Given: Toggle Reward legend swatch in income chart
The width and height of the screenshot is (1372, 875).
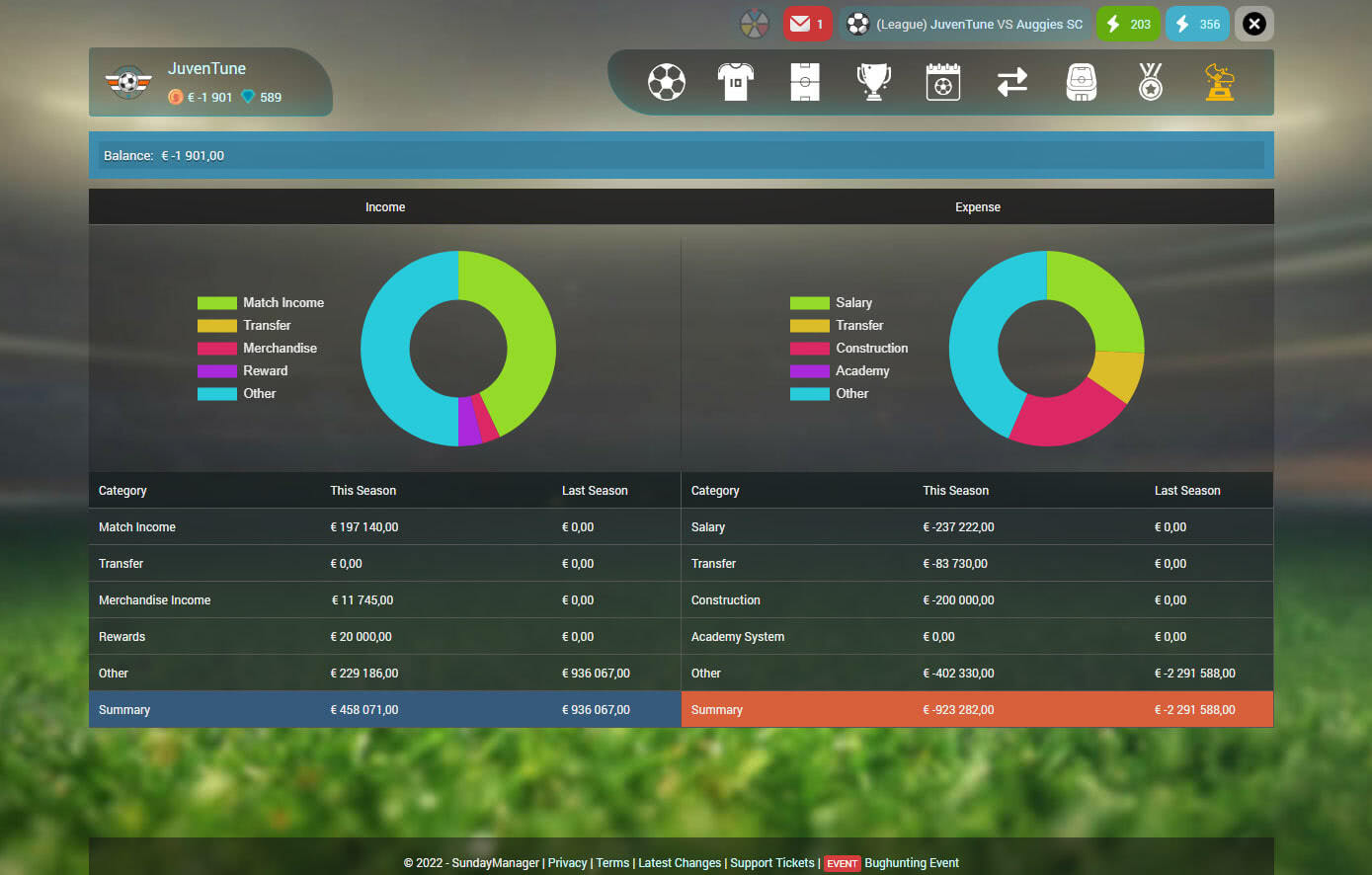Looking at the screenshot, I should tap(216, 371).
